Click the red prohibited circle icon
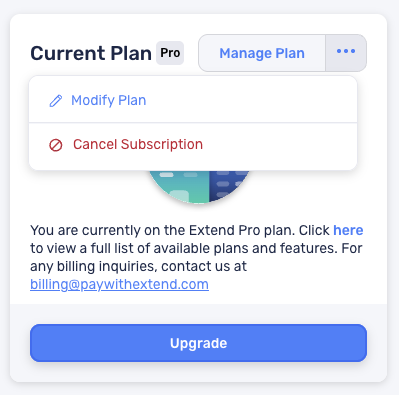 56,145
